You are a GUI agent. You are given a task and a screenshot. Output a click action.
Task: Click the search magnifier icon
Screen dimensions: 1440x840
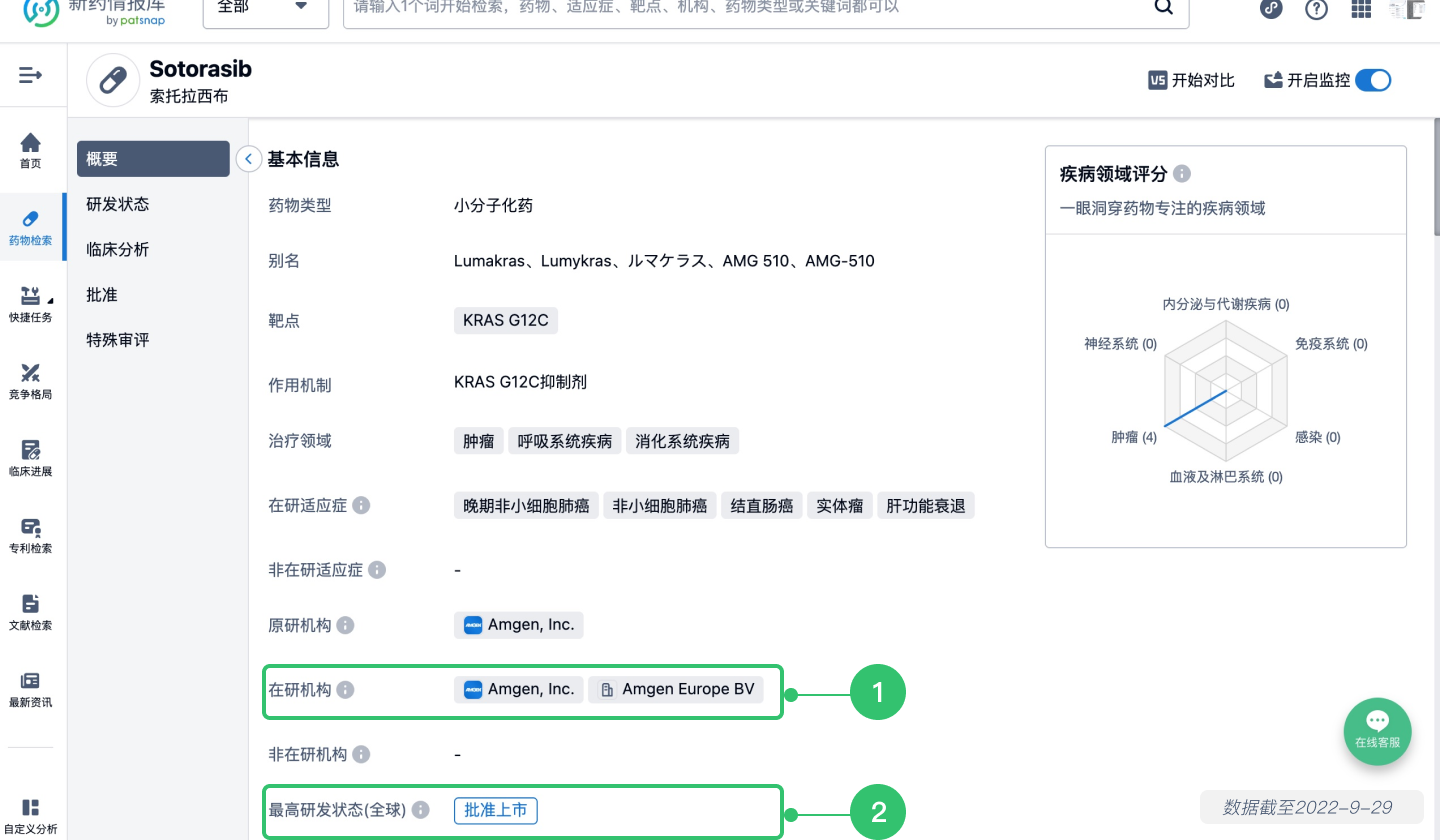(1164, 7)
